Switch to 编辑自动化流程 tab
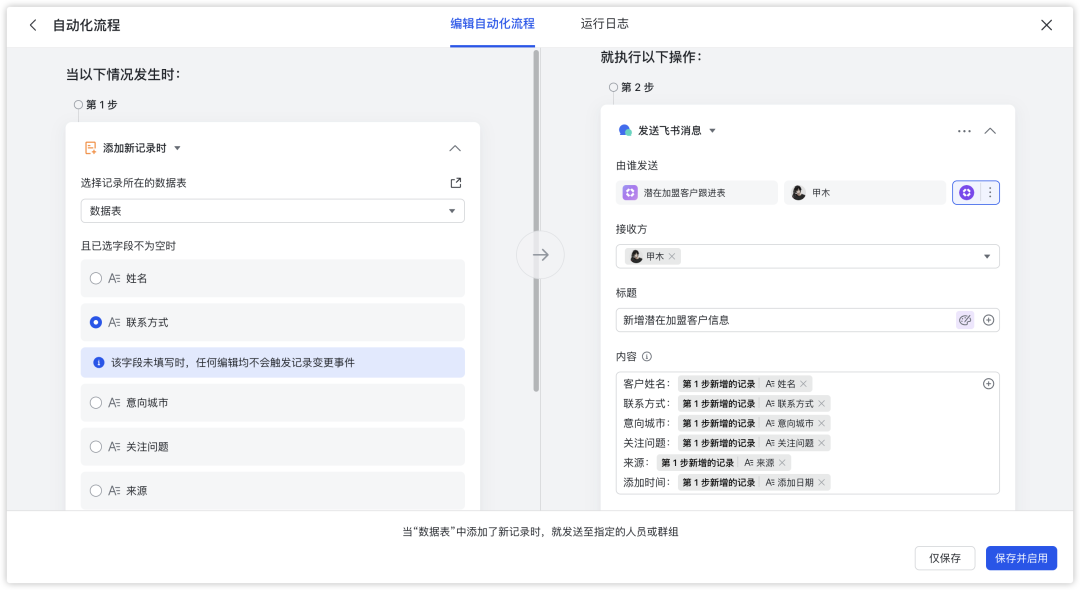The width and height of the screenshot is (1080, 590). tap(492, 24)
